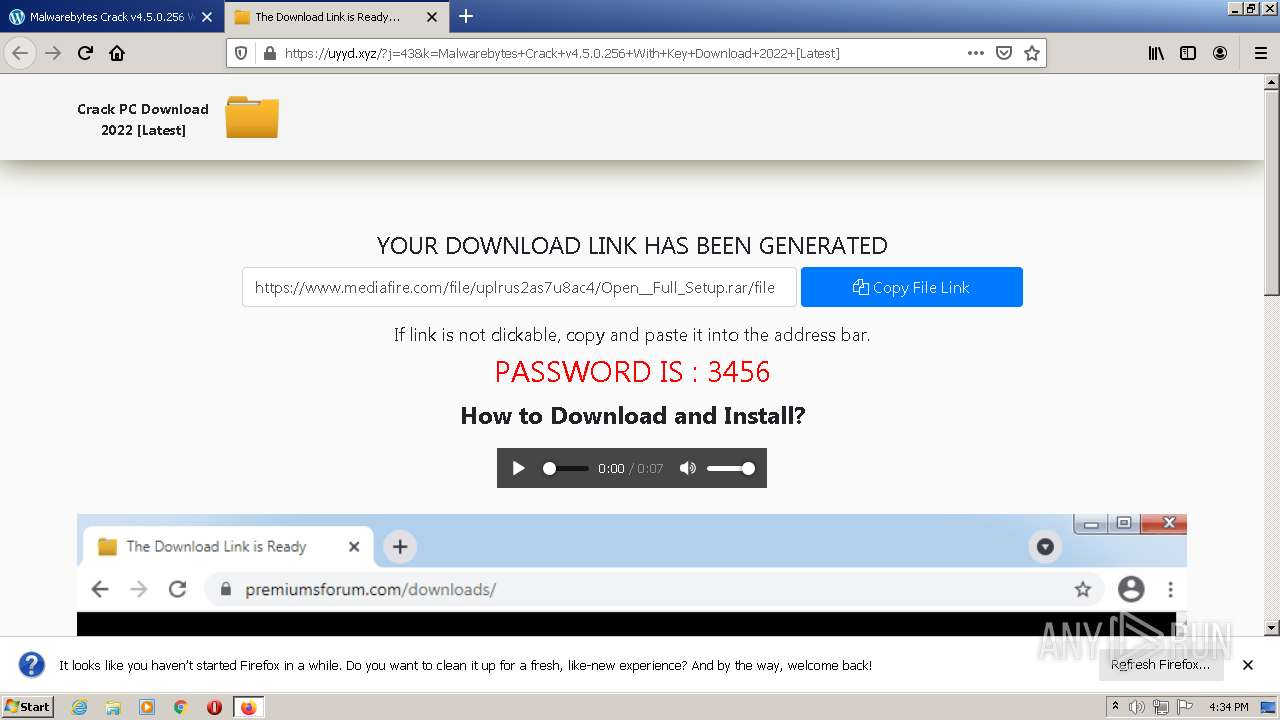Viewport: 1280px width, 720px height.
Task: Select Firefox taskbar button
Action: (248, 707)
